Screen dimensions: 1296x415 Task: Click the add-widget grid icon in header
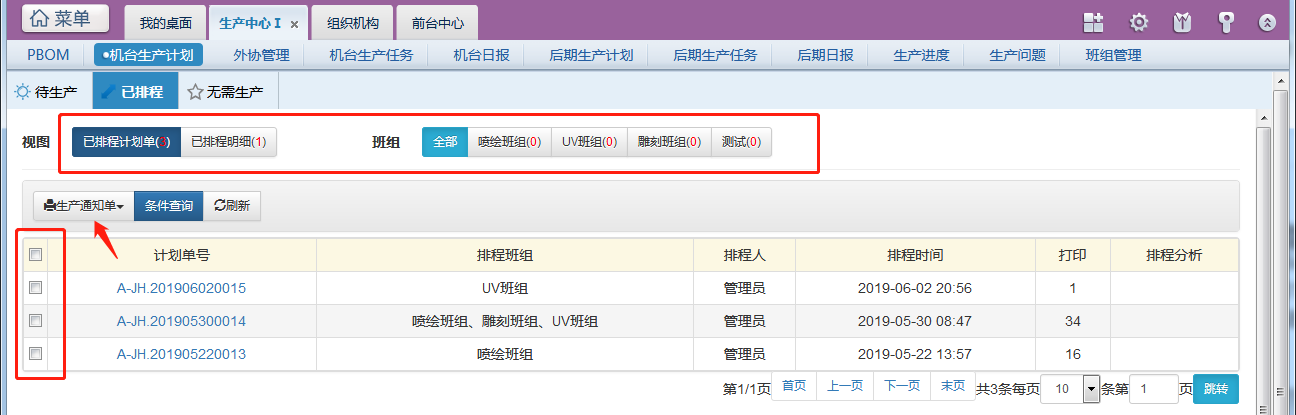[1093, 22]
